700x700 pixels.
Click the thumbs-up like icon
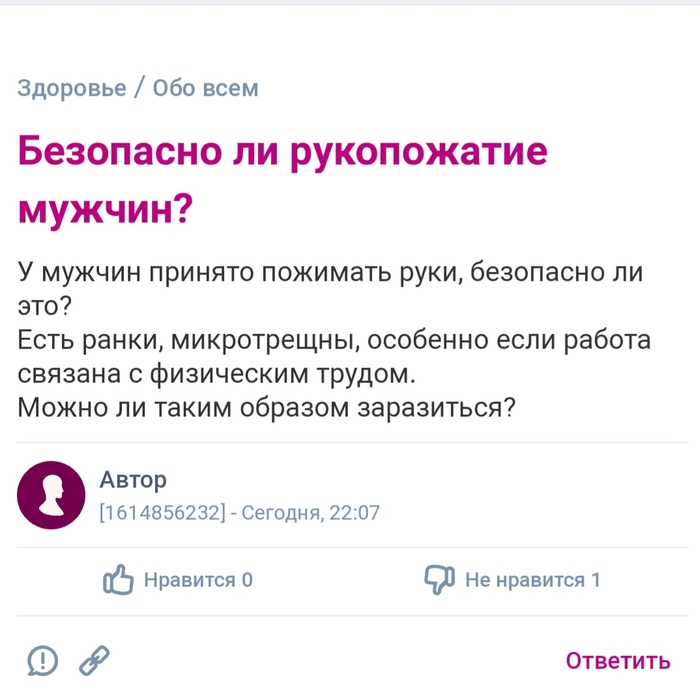[x=118, y=579]
